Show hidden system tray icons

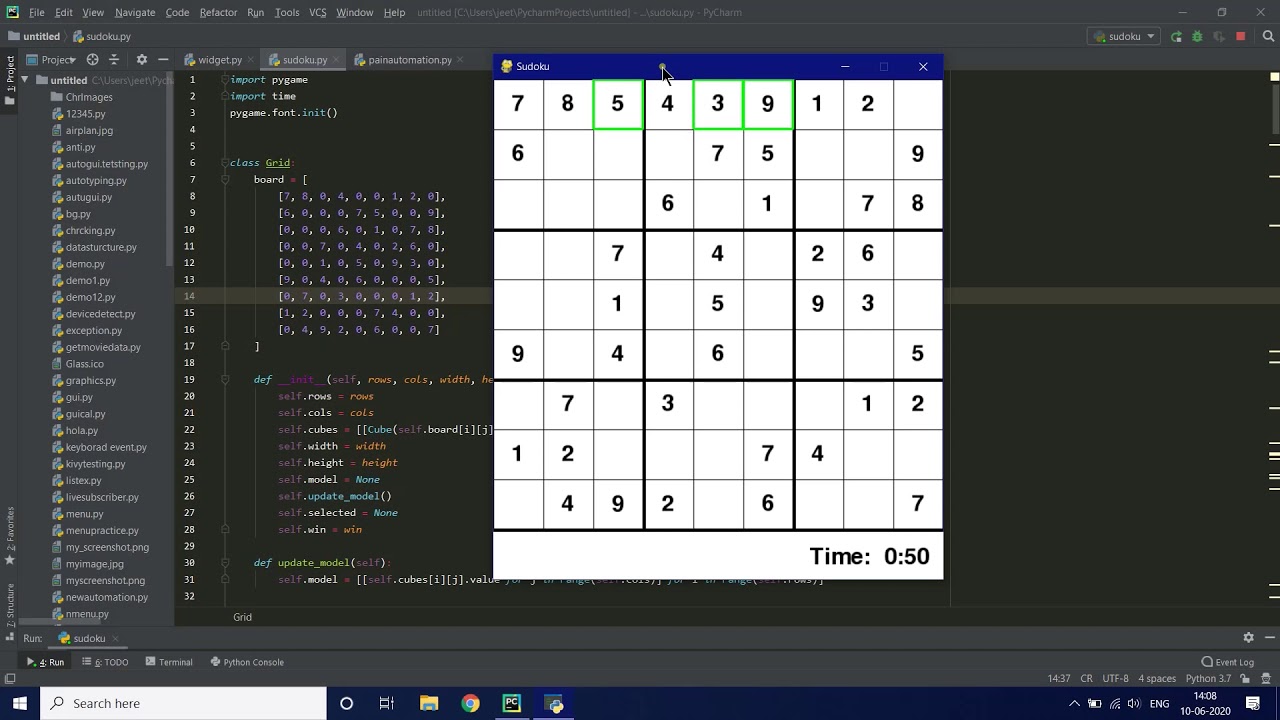point(1075,703)
